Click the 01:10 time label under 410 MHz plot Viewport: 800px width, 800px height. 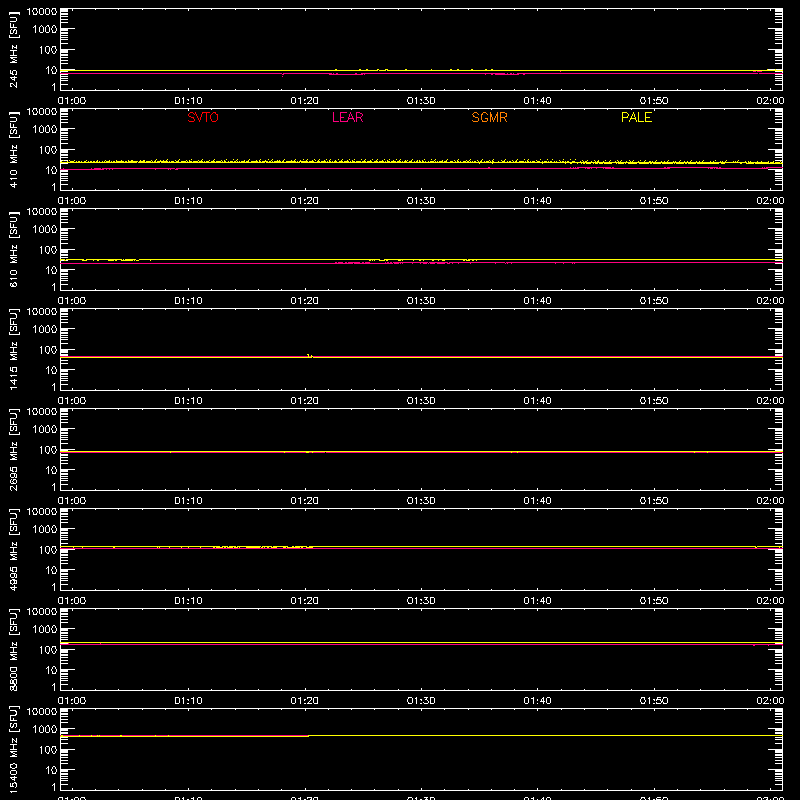coord(188,201)
